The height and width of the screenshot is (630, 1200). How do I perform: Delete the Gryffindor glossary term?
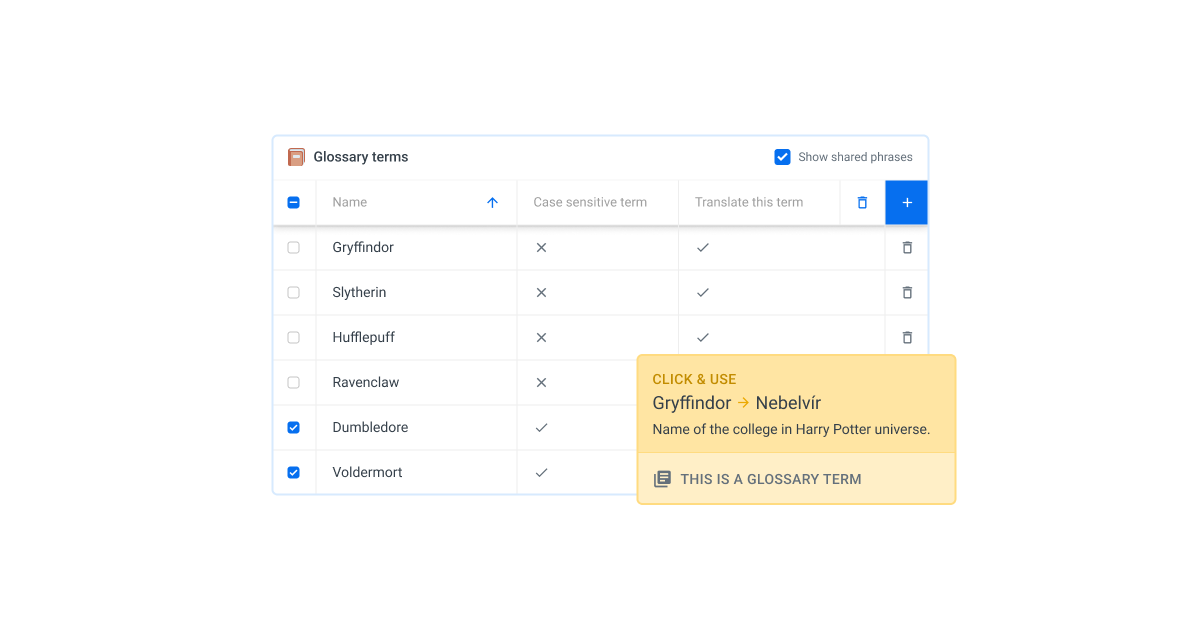coord(907,247)
